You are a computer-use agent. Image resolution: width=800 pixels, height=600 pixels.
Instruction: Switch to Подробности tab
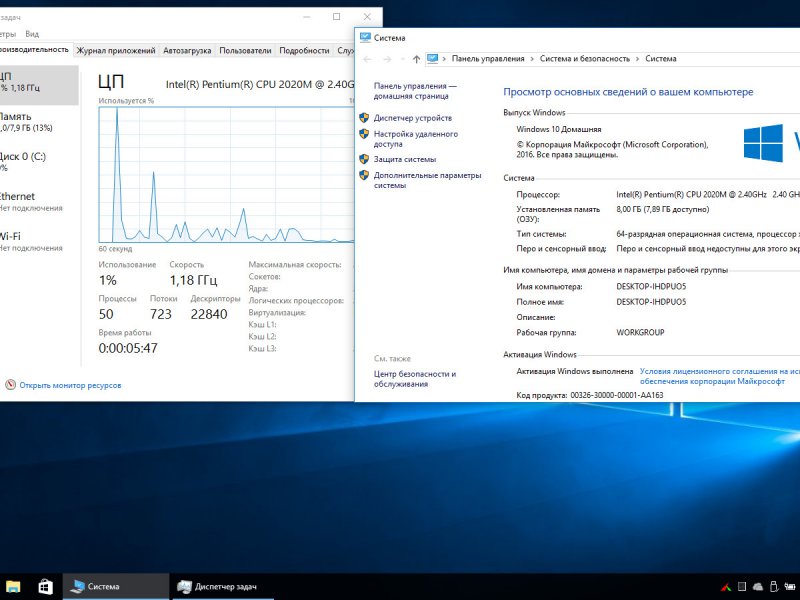click(x=304, y=51)
